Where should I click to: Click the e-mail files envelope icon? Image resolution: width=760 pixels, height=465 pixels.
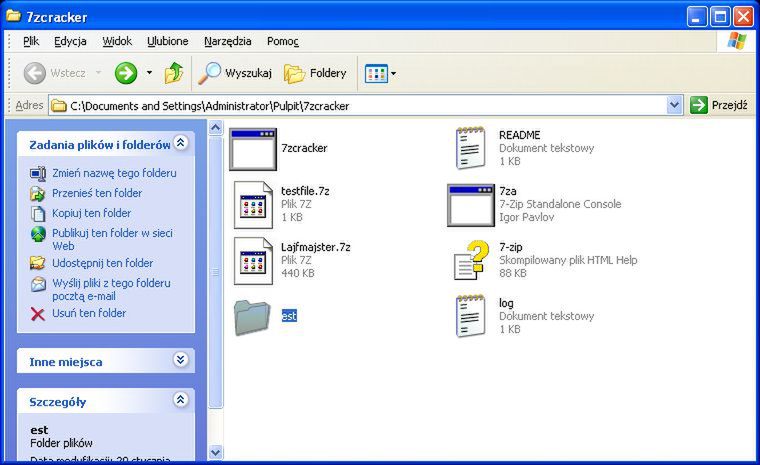coord(38,284)
